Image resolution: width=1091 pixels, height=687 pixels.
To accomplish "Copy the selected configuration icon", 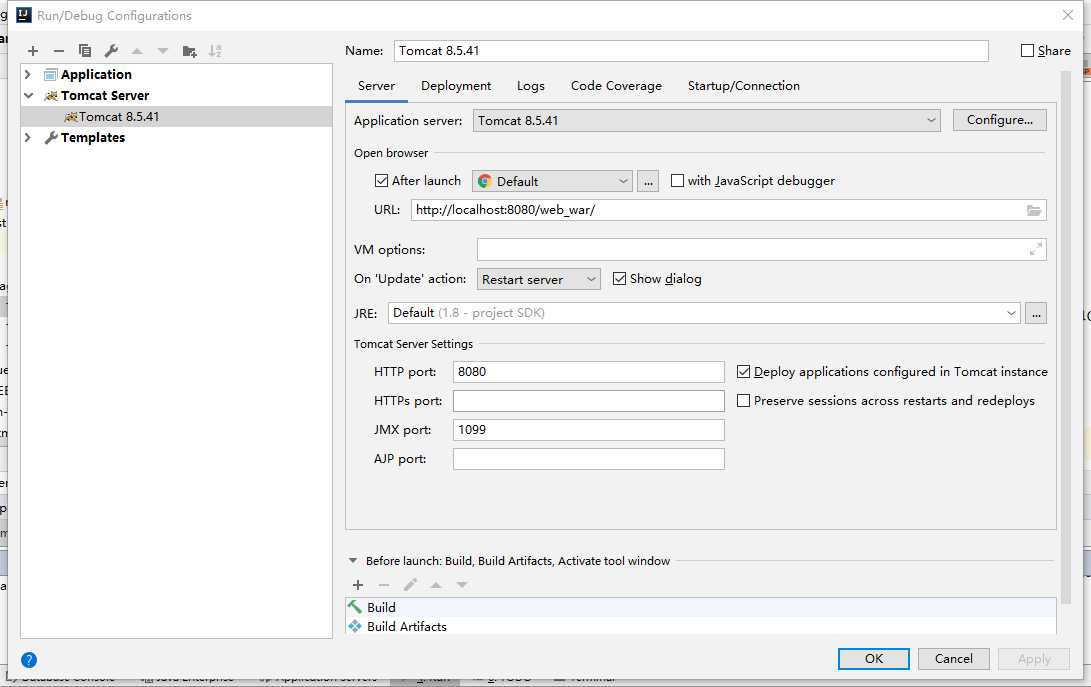I will pyautogui.click(x=85, y=51).
